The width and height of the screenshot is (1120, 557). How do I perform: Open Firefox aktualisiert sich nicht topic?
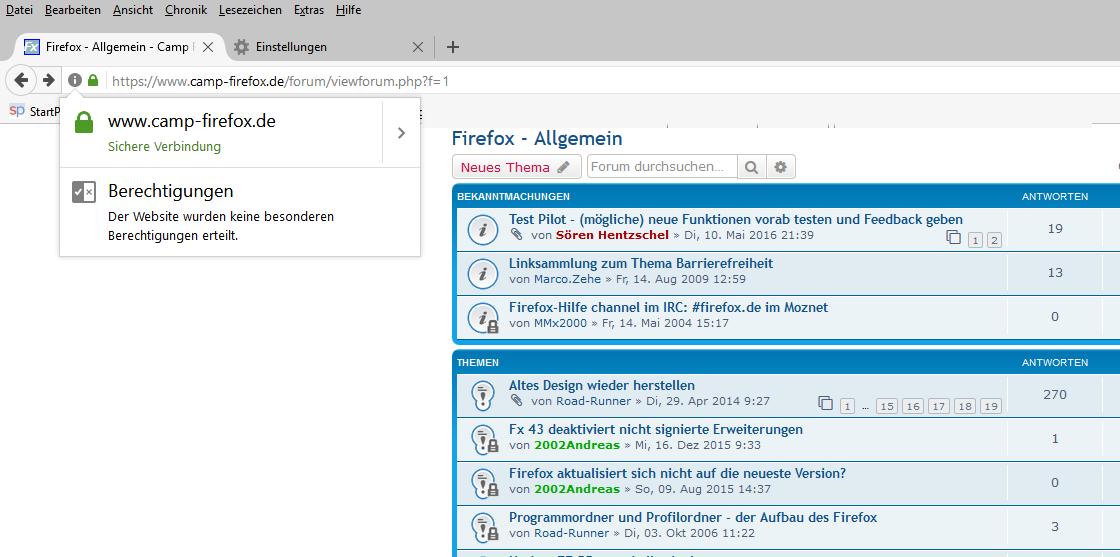677,473
